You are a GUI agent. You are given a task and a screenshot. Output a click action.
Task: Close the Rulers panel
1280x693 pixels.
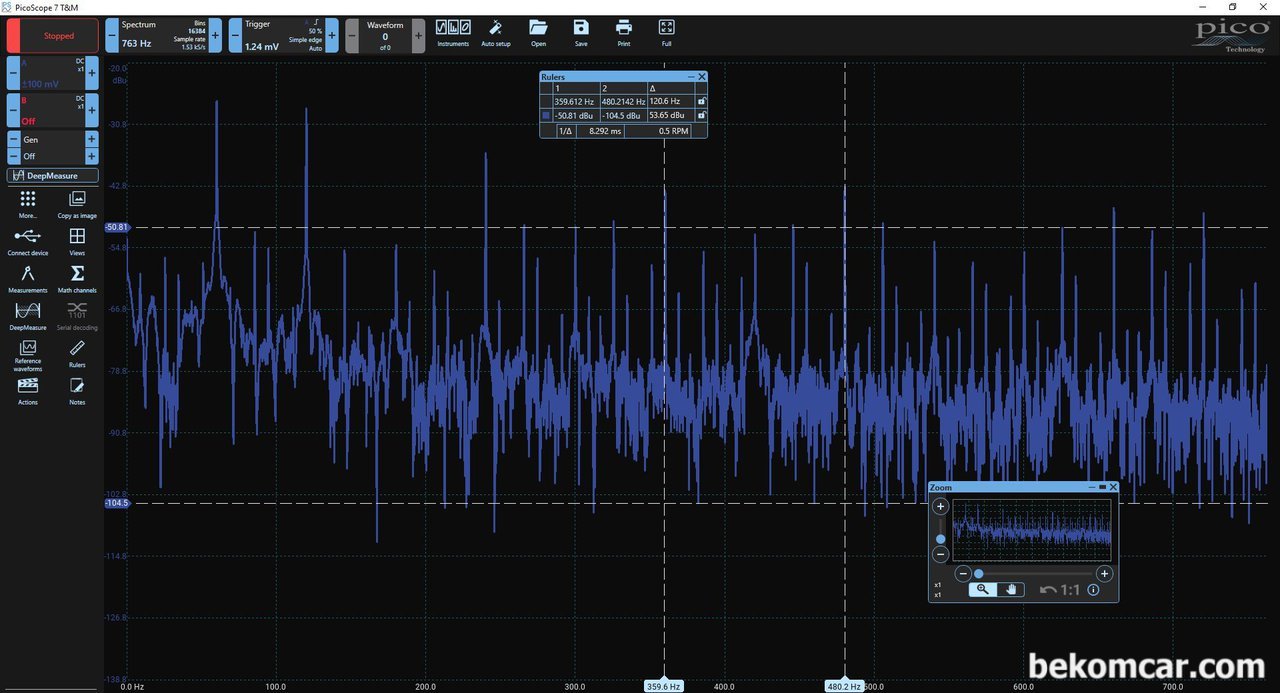pyautogui.click(x=702, y=77)
